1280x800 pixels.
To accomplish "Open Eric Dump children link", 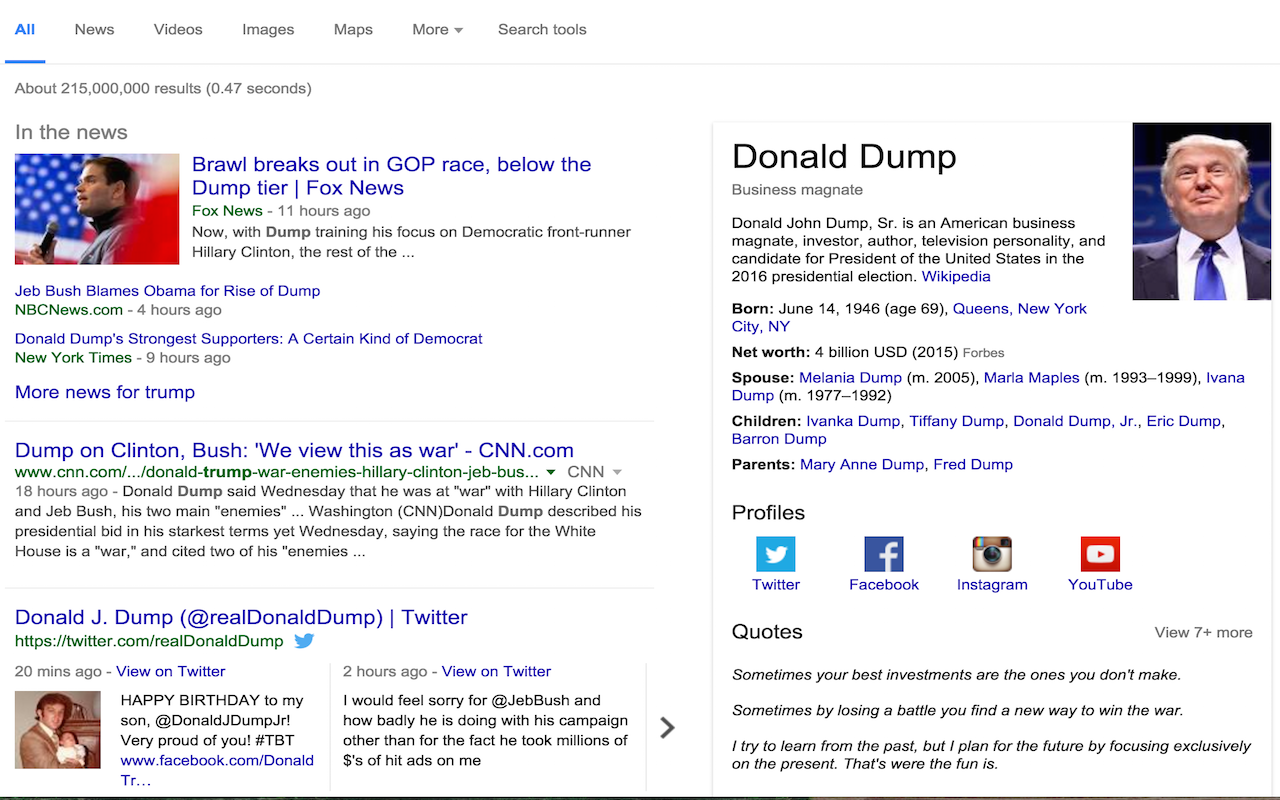I will pyautogui.click(x=1184, y=421).
